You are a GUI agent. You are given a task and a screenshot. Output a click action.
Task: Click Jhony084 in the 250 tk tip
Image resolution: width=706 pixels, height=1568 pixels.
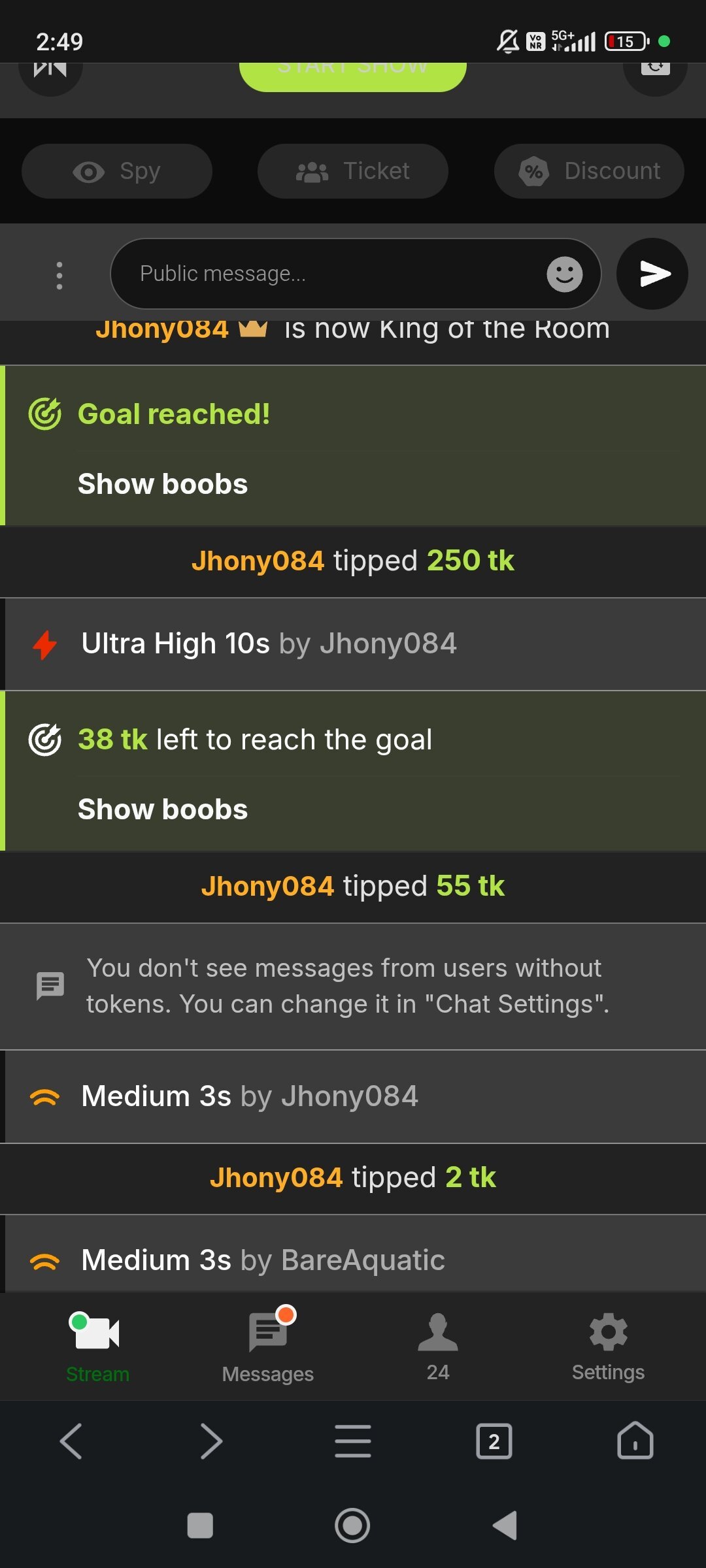pos(258,561)
